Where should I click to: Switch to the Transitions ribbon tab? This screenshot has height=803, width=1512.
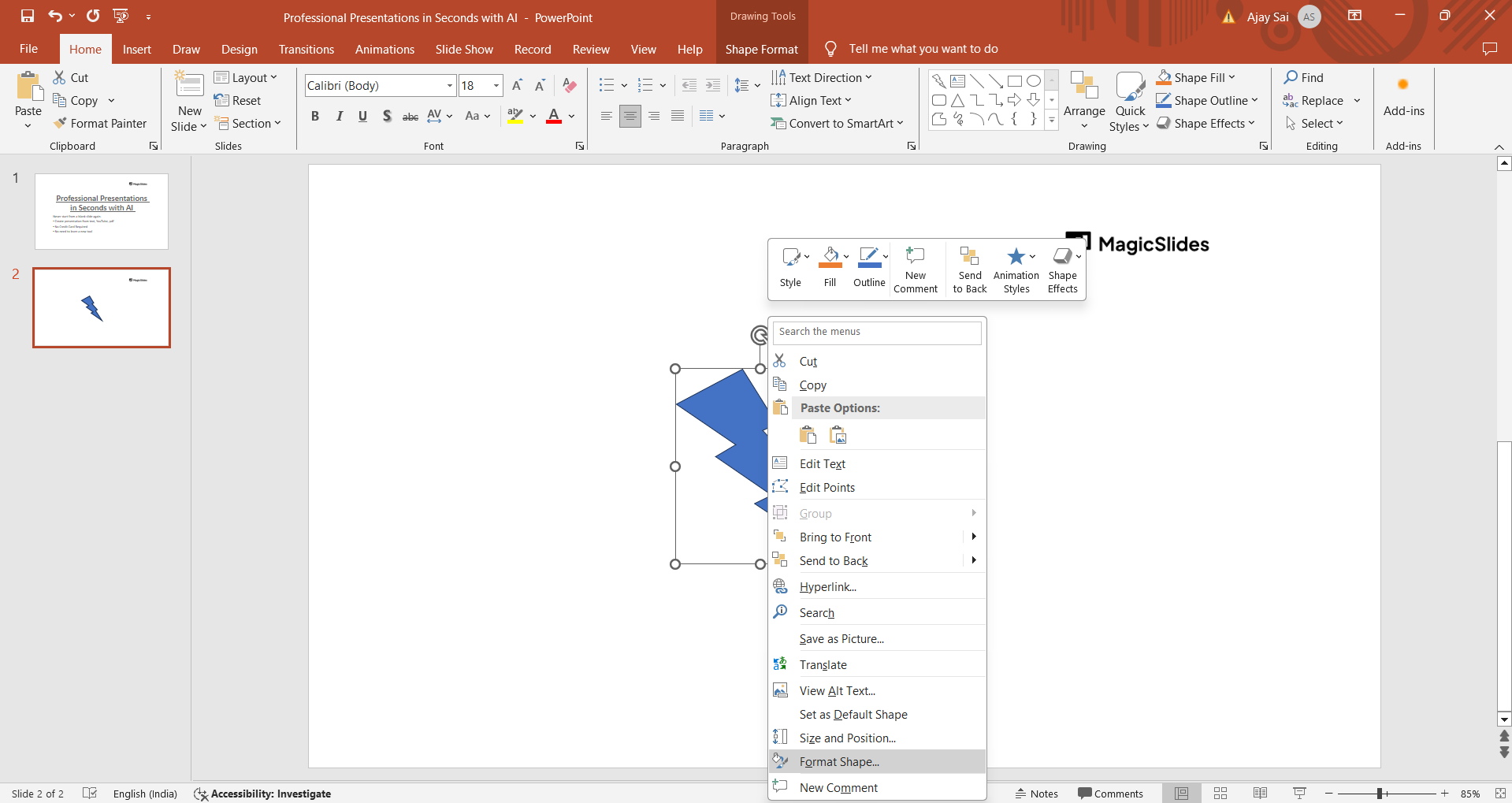click(x=306, y=49)
